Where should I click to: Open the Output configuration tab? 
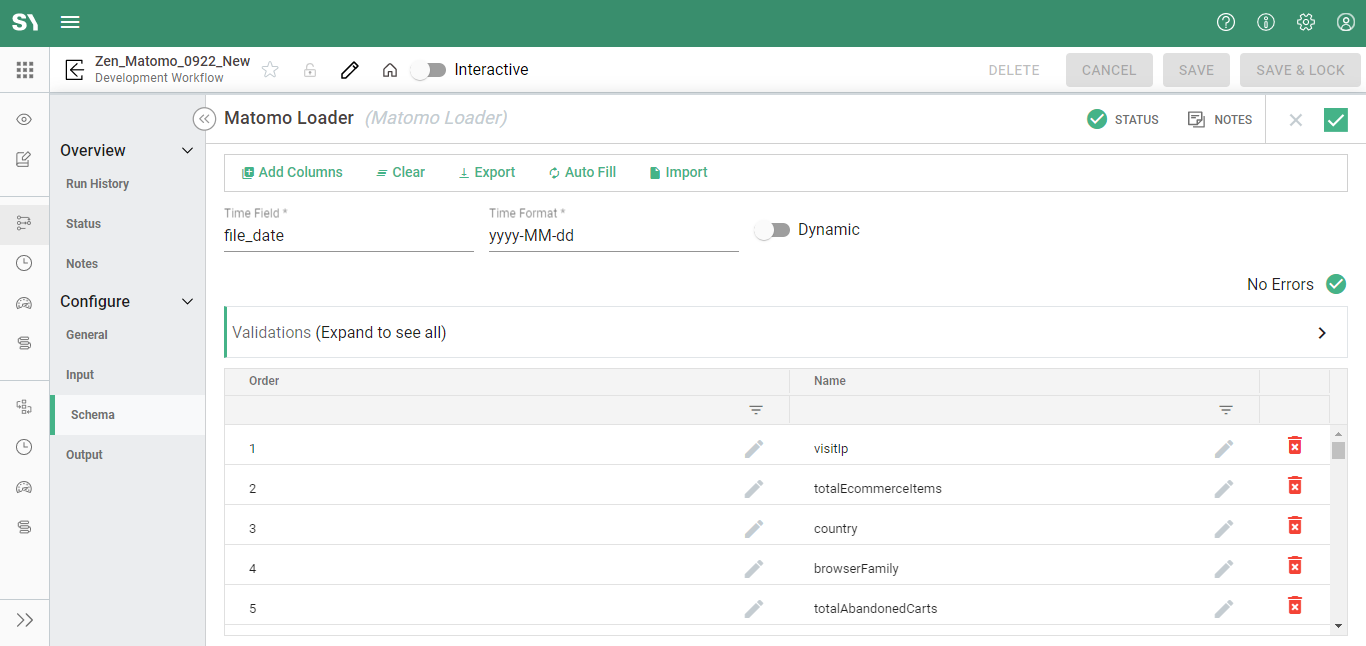pos(84,455)
